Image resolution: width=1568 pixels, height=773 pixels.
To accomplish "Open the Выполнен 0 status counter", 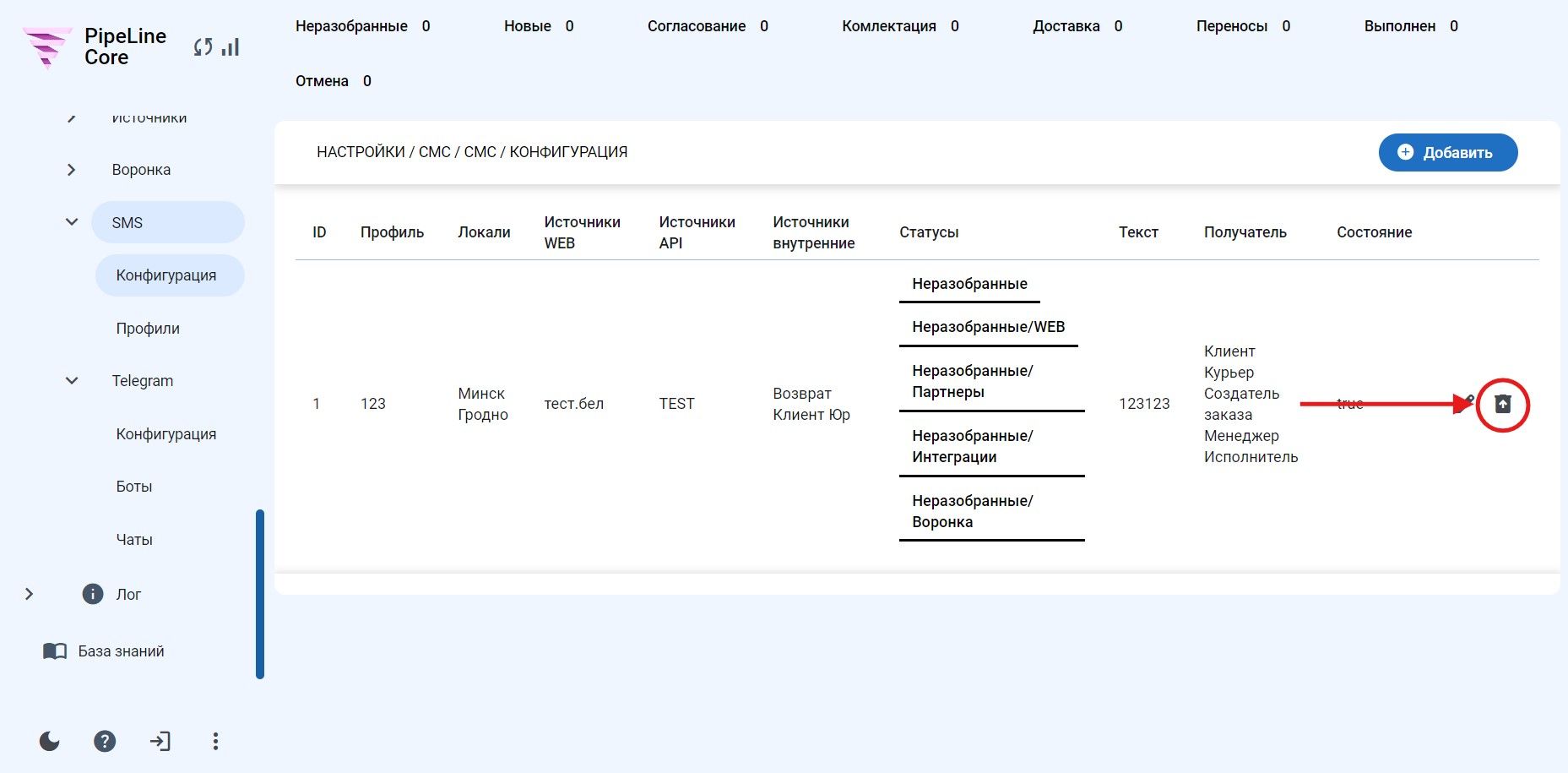I will coord(1411,26).
